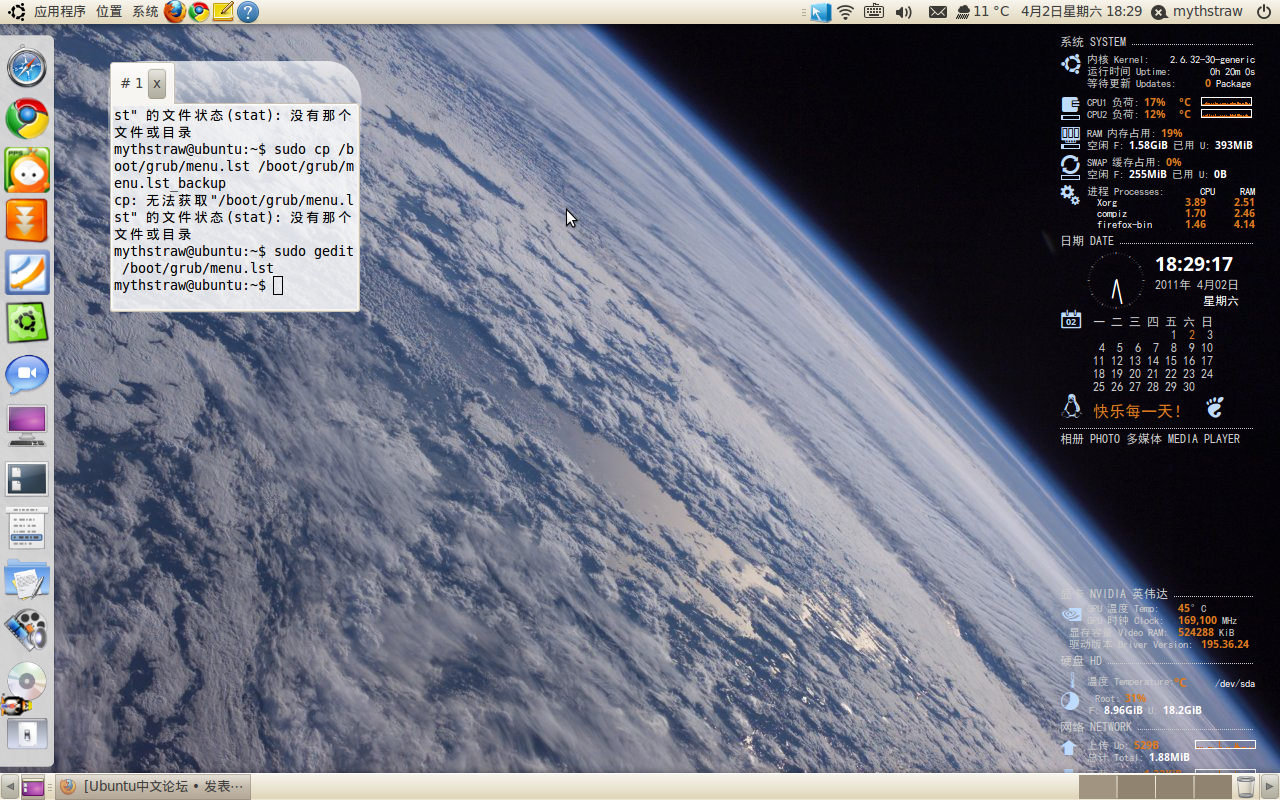Open the mail envelope indicator
1280x800 pixels.
click(938, 12)
